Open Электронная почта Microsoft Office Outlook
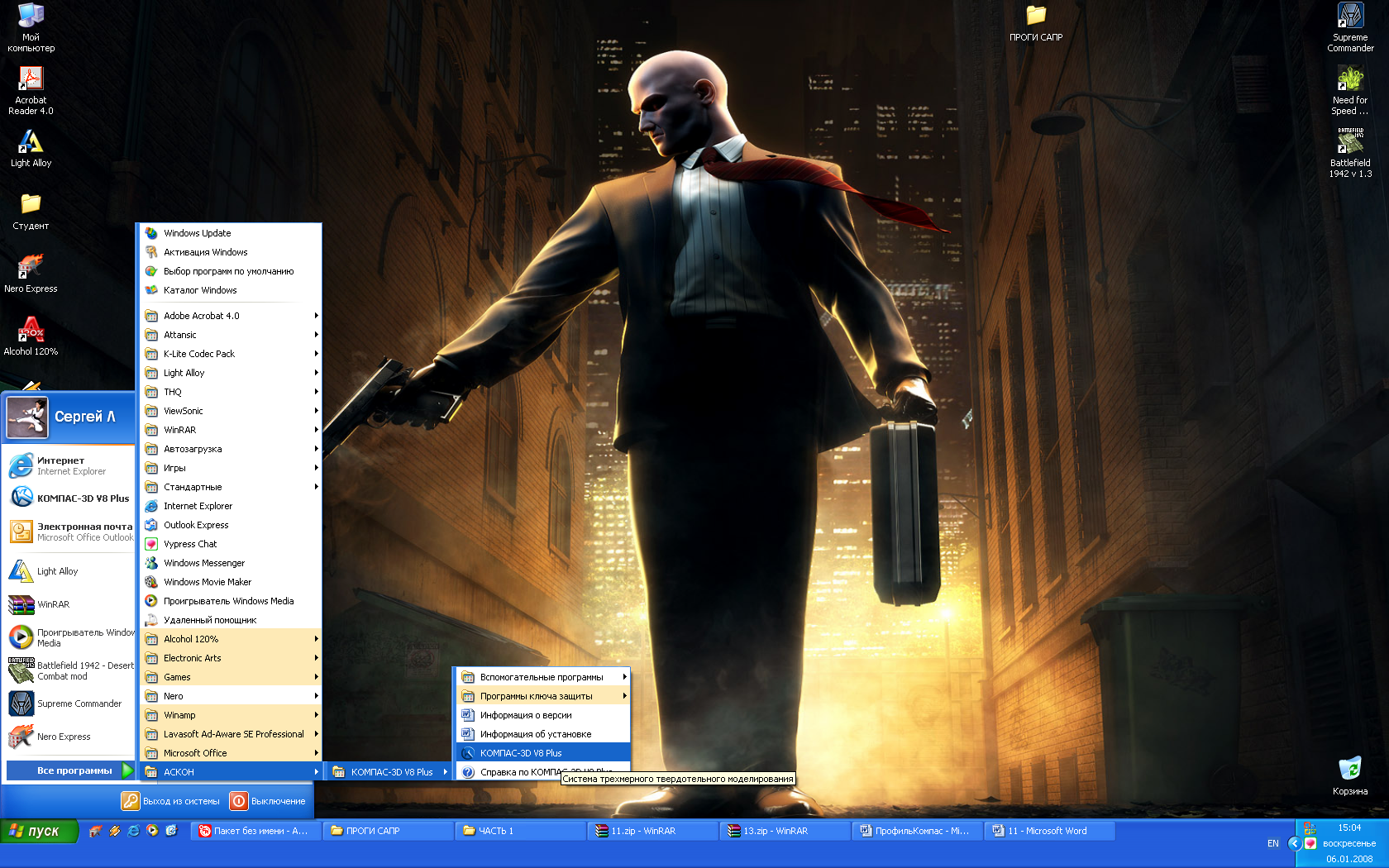Viewport: 1389px width, 868px height. point(69,531)
